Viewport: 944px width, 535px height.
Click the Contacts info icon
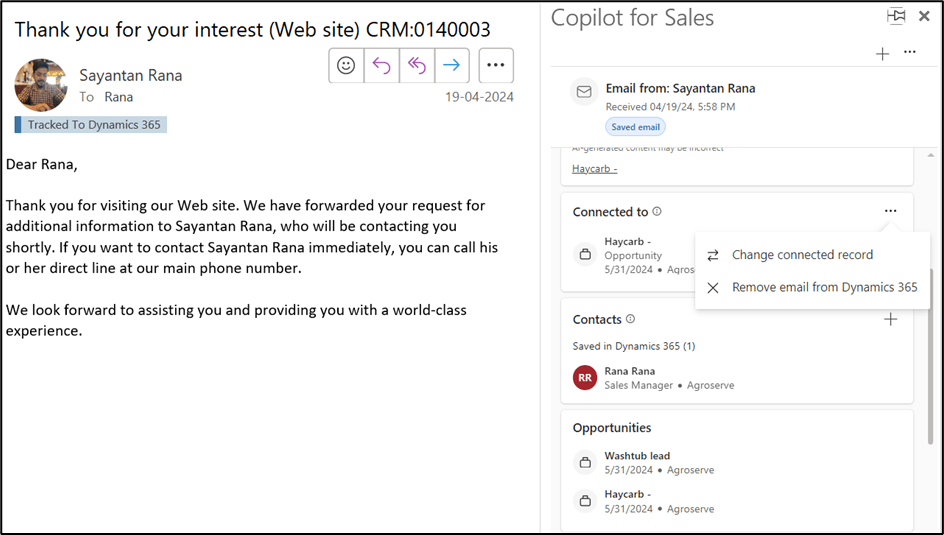[x=630, y=320]
